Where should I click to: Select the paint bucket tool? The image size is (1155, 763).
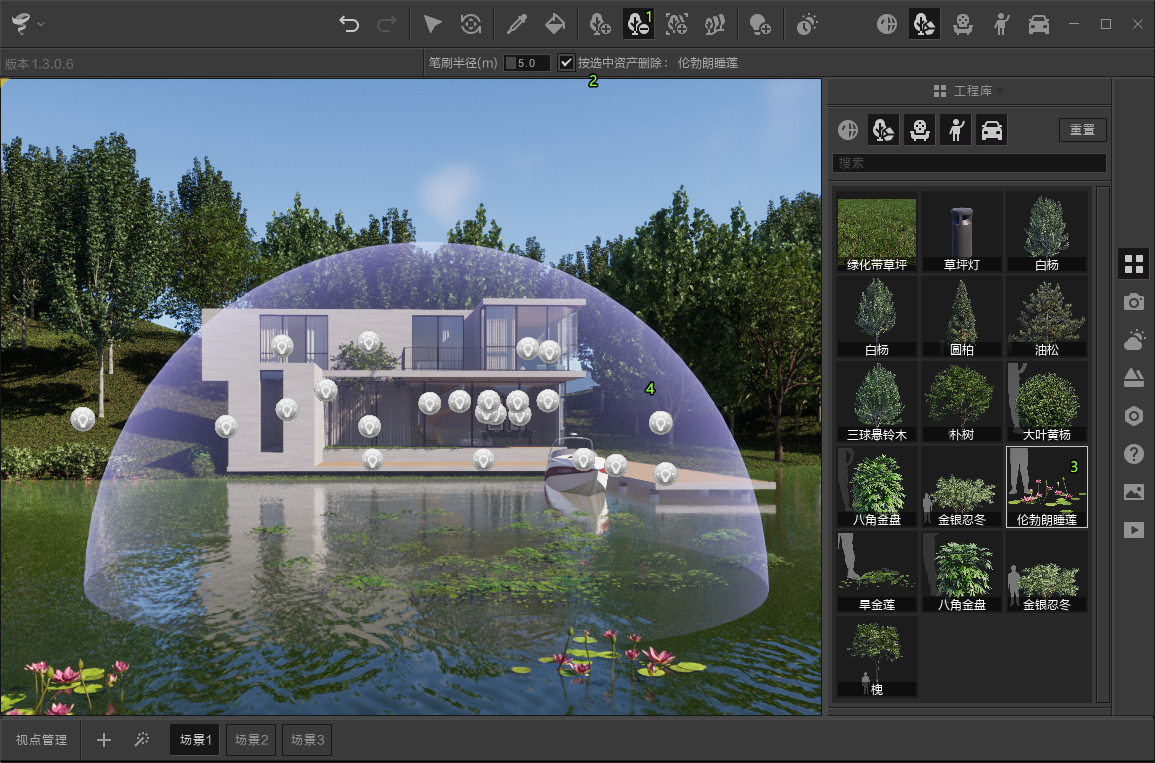coord(554,24)
